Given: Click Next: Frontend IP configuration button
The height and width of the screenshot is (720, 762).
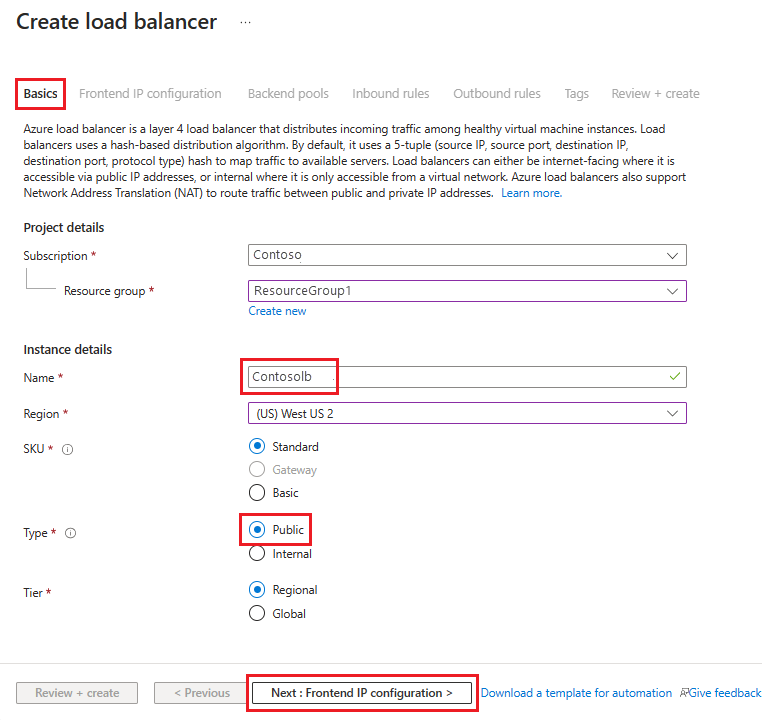Looking at the screenshot, I should [362, 693].
